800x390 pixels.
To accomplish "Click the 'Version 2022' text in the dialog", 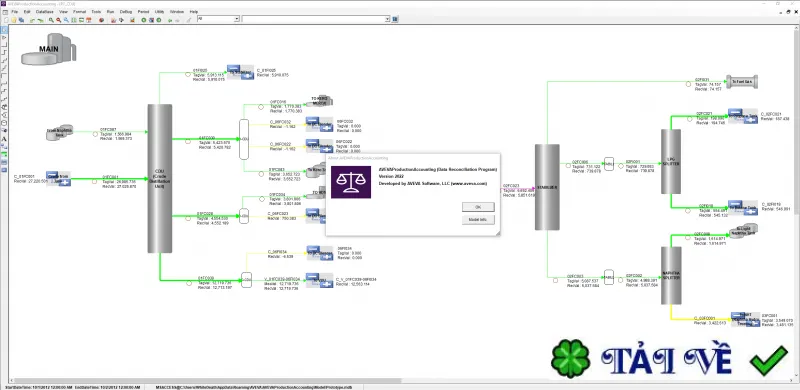I will click(391, 176).
